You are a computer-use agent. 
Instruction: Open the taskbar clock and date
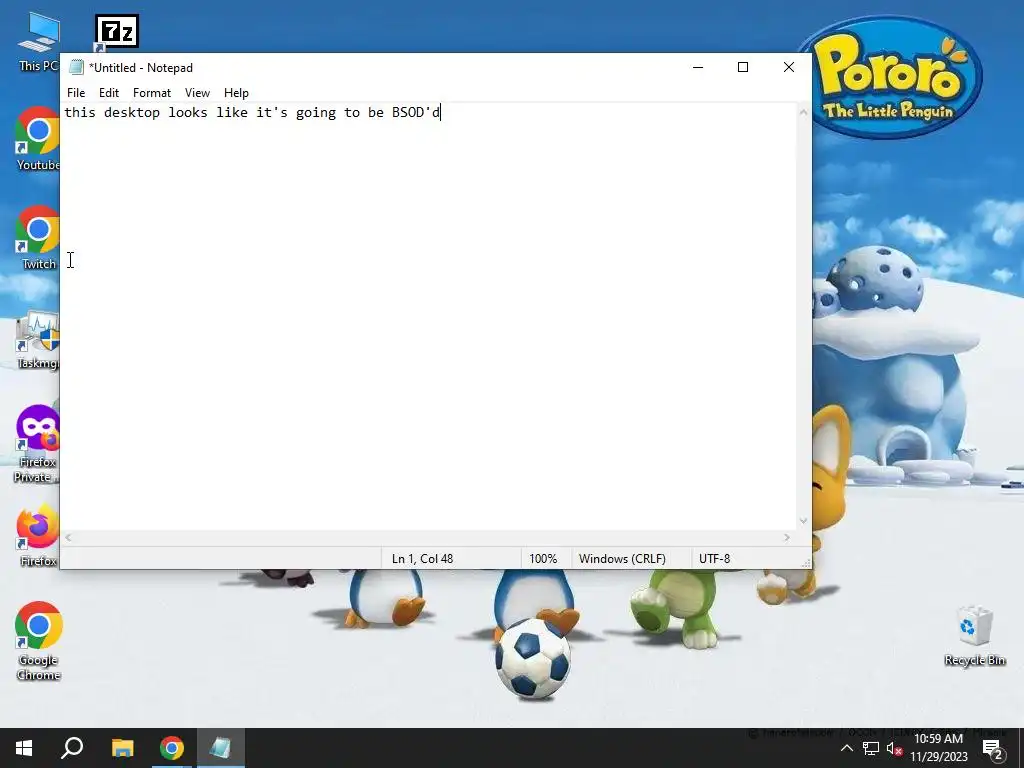pyautogui.click(x=938, y=748)
